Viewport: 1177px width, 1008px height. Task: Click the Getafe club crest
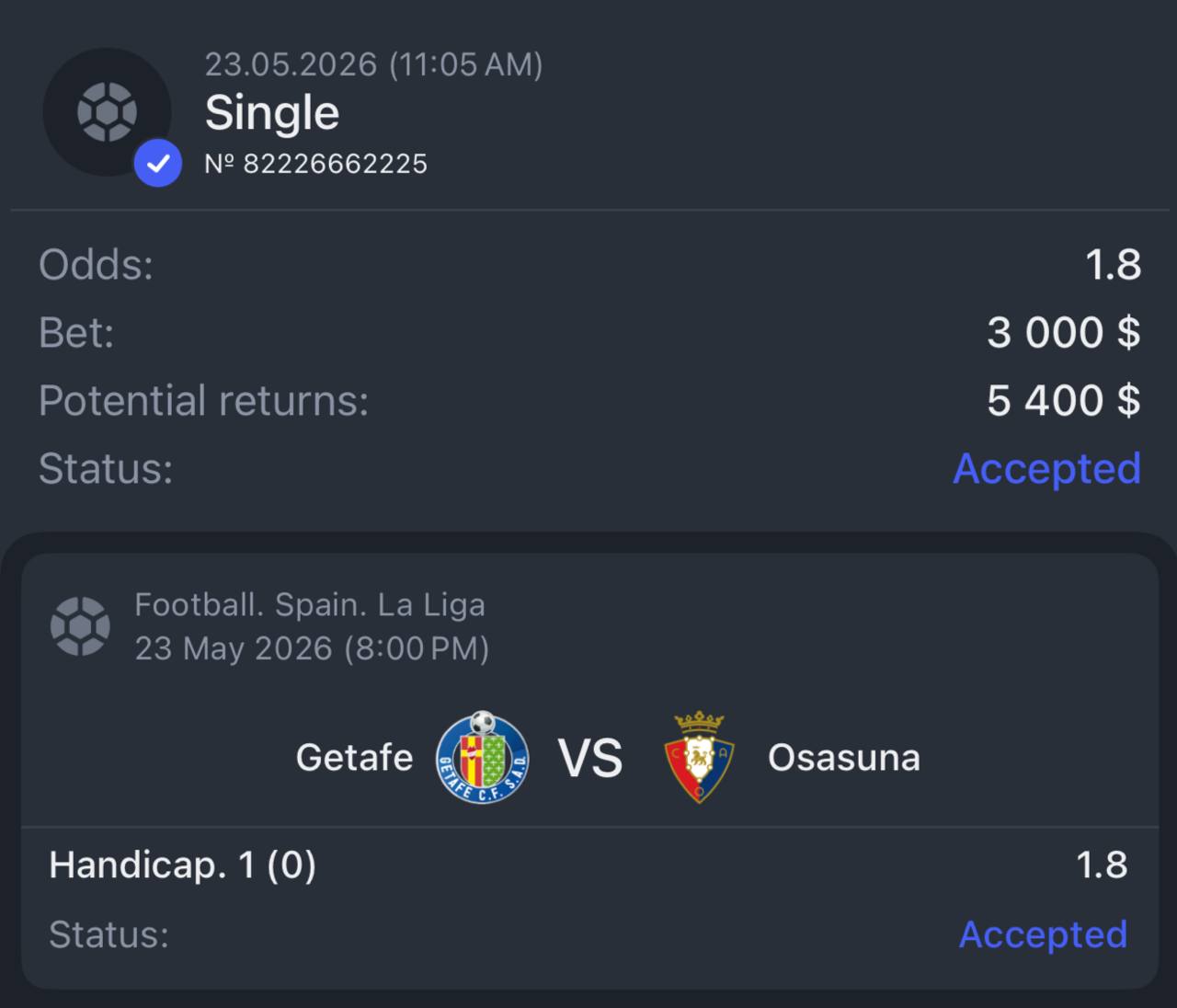click(482, 757)
